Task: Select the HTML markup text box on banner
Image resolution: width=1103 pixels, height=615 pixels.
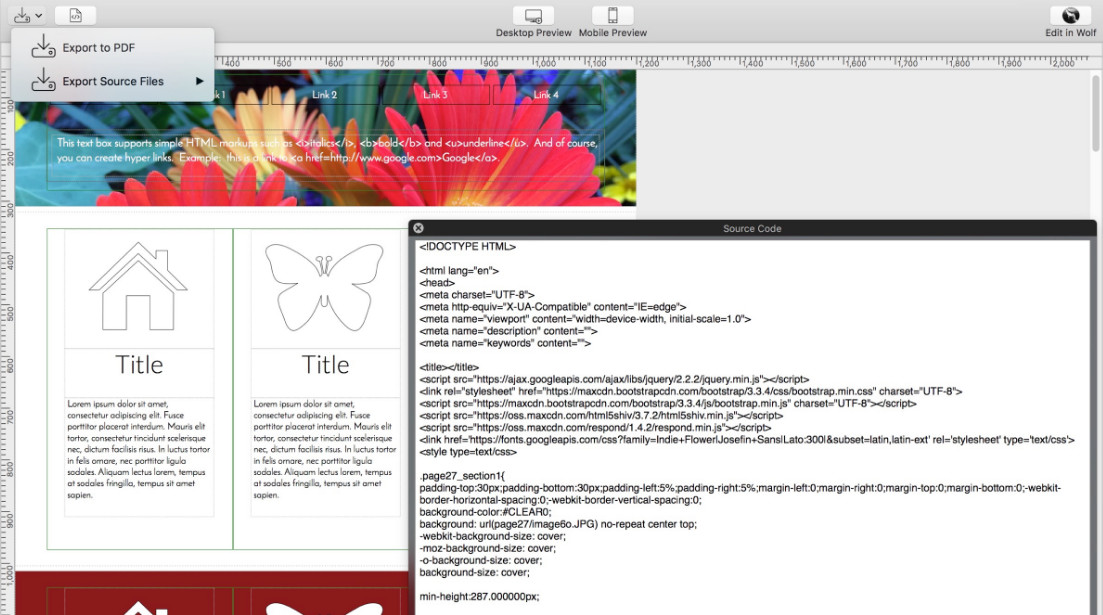Action: 326,150
